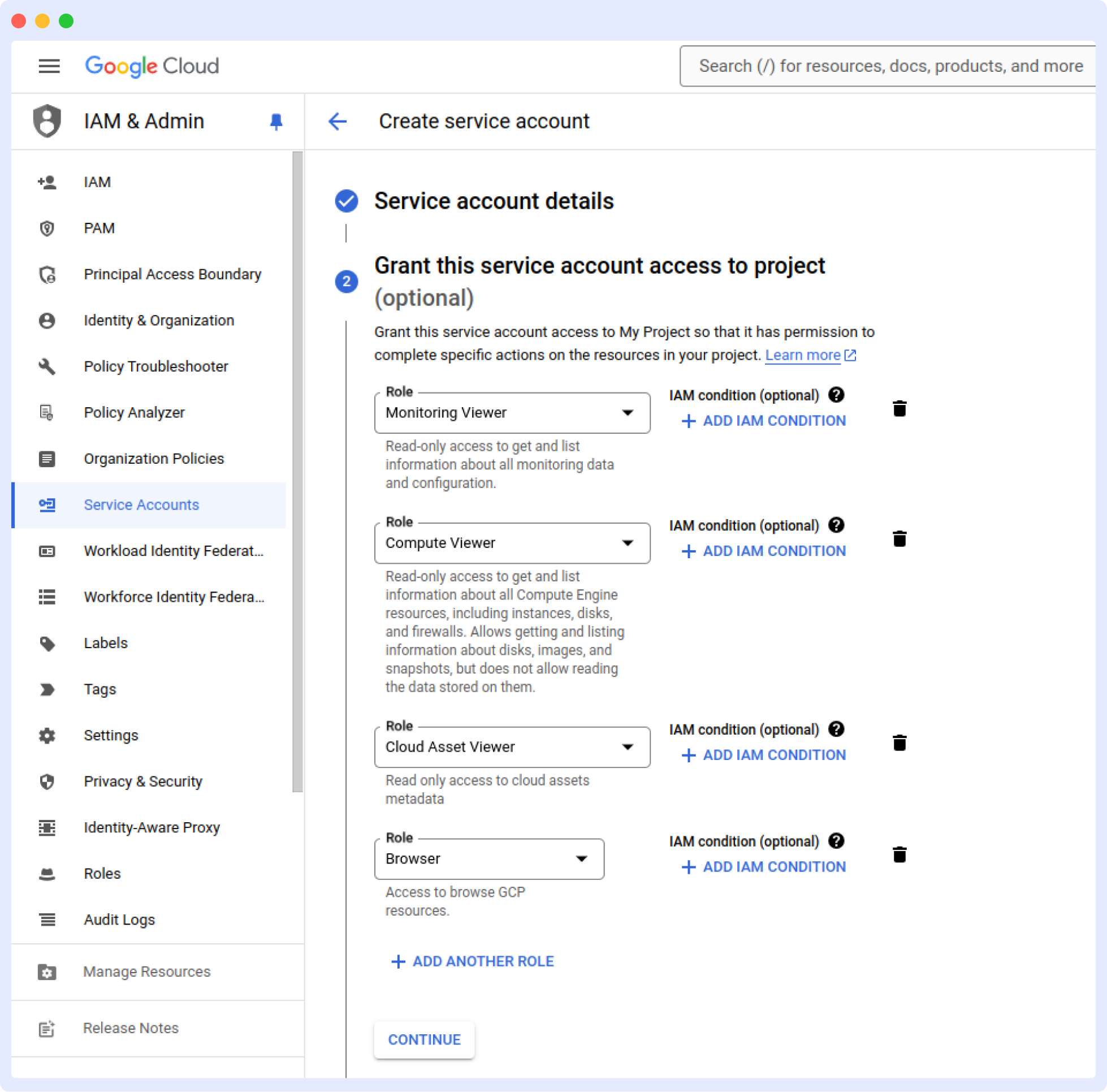Screen dimensions: 1107x1092
Task: Open the Learn more link
Action: pyautogui.click(x=803, y=355)
